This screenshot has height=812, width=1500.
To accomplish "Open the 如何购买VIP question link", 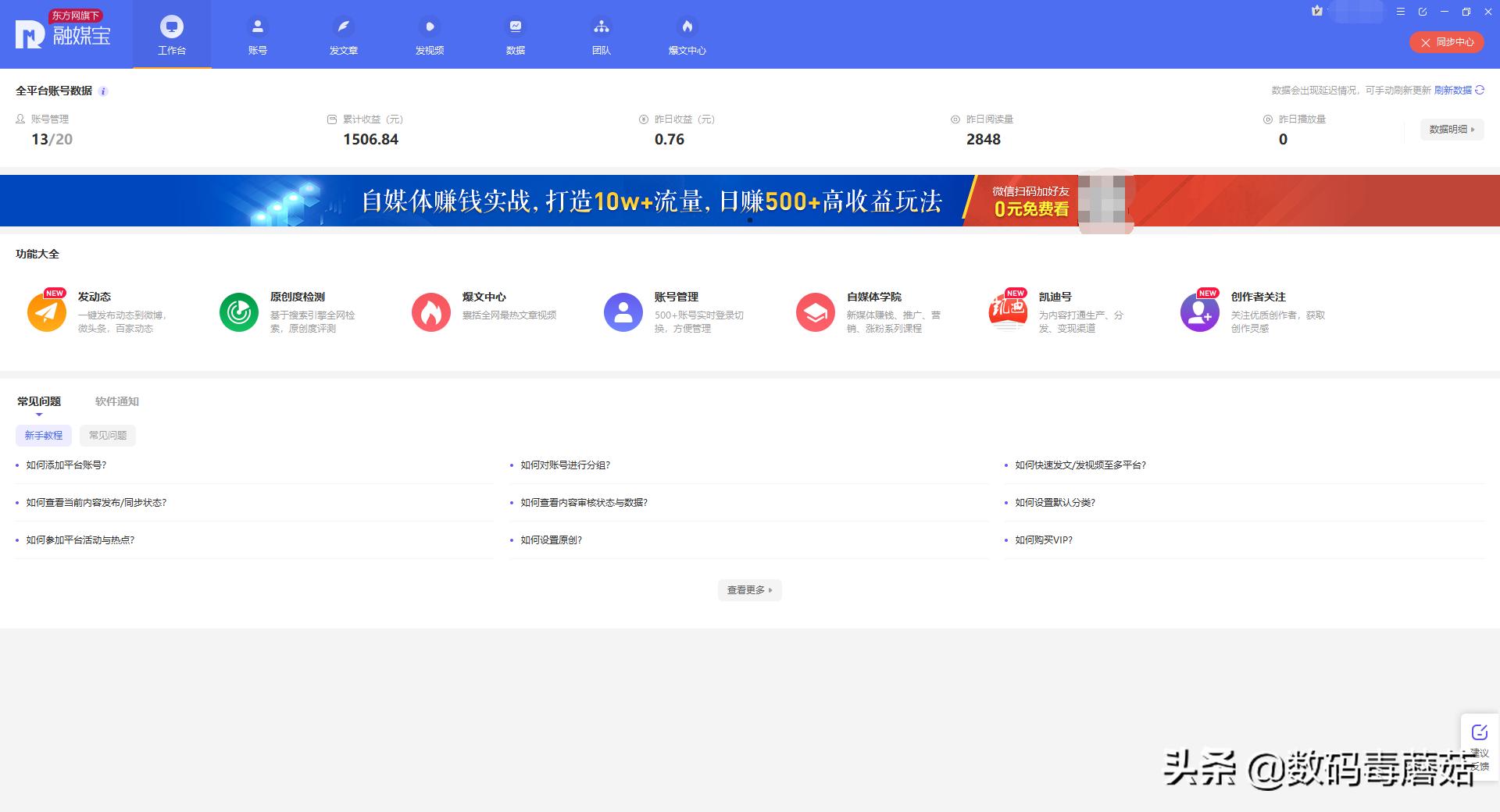I will [x=1043, y=540].
